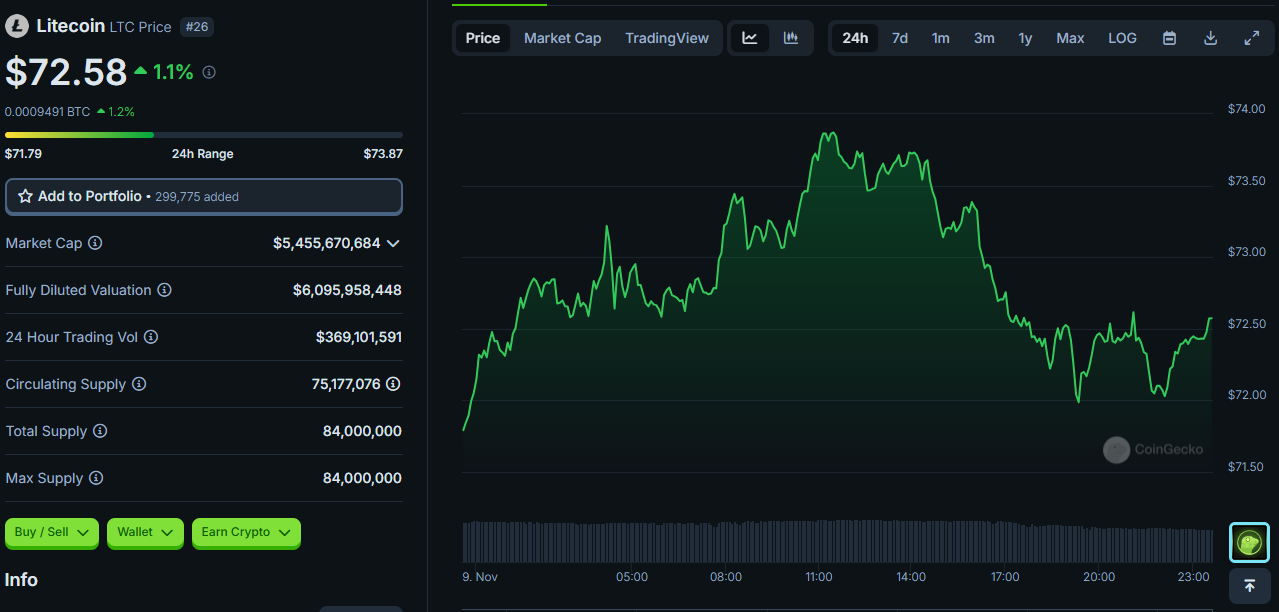Click the 23:00 x-axis time label
1279x612 pixels.
point(1194,577)
